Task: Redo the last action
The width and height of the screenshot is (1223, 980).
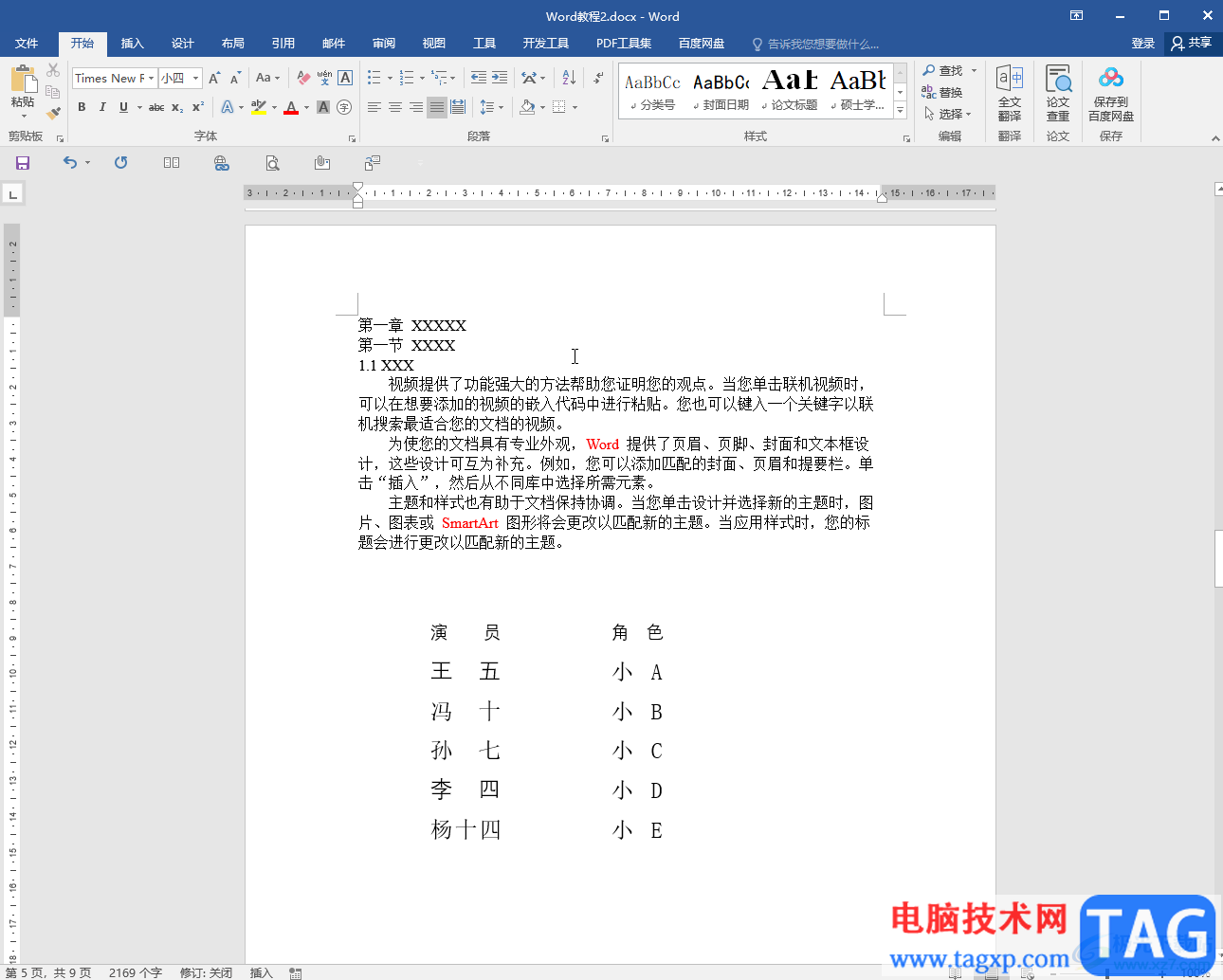Action: pyautogui.click(x=120, y=163)
